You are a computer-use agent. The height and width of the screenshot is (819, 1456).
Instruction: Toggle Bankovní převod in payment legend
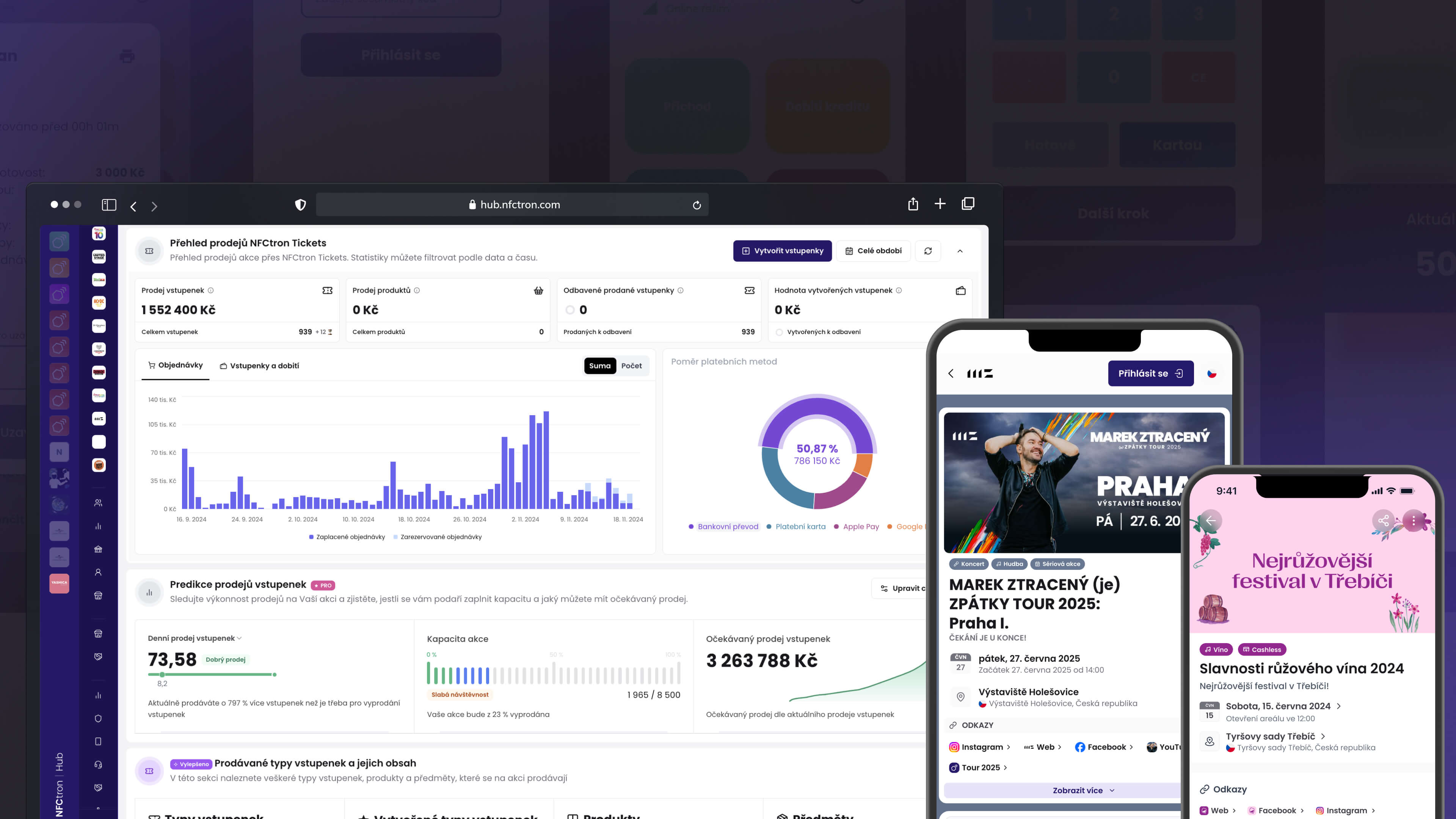(723, 527)
